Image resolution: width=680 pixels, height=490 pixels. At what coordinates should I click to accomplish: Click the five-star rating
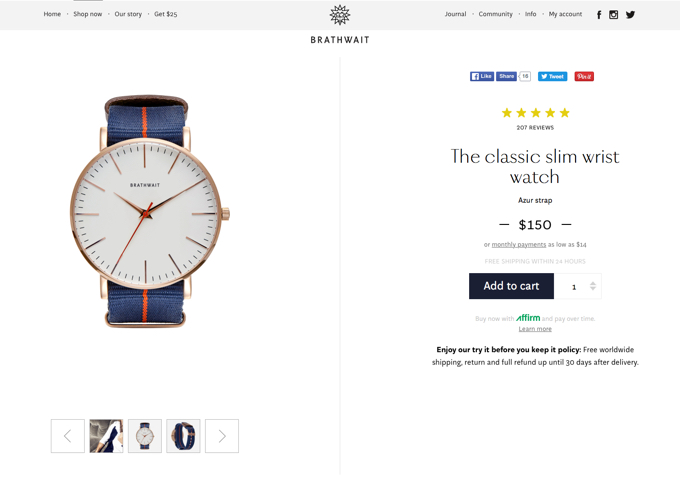535,113
